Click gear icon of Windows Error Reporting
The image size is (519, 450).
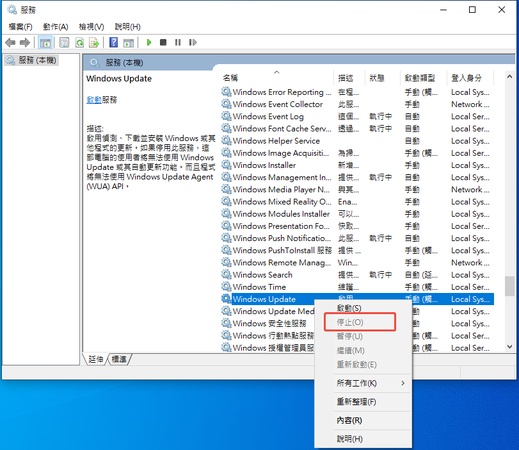(x=226, y=92)
